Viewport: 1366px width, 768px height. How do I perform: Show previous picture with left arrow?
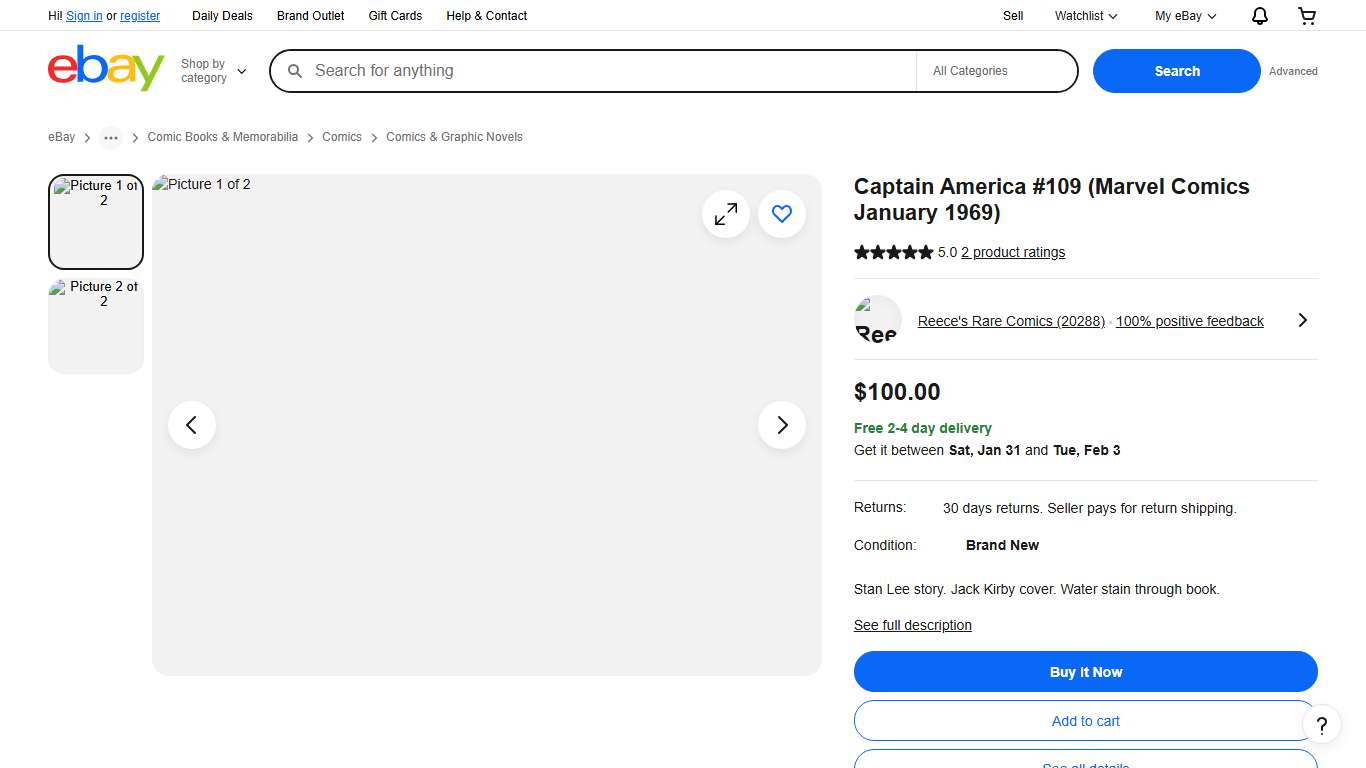tap(192, 425)
